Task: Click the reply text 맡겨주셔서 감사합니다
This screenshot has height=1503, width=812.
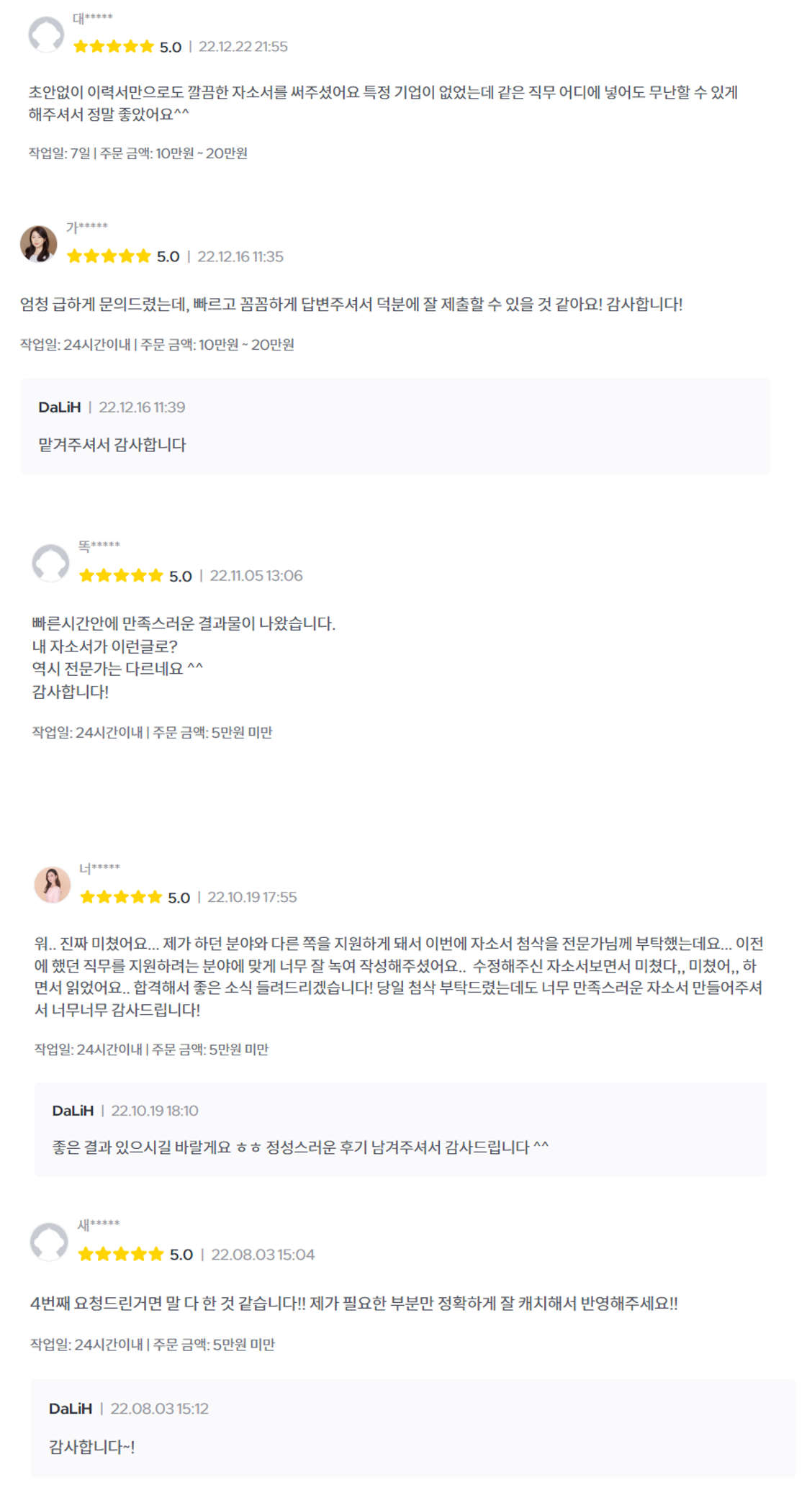Action: pos(112,445)
